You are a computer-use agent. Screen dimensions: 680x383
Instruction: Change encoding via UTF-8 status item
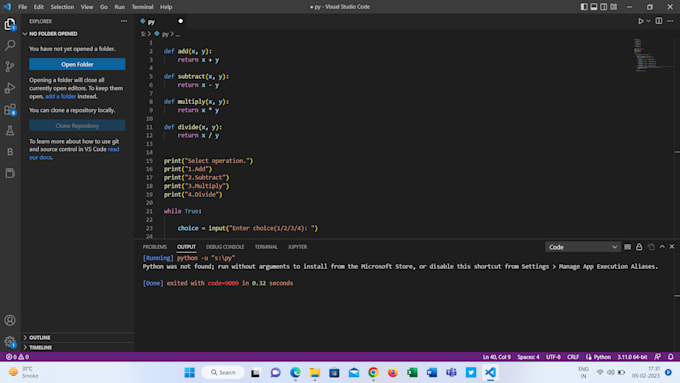pyautogui.click(x=553, y=357)
